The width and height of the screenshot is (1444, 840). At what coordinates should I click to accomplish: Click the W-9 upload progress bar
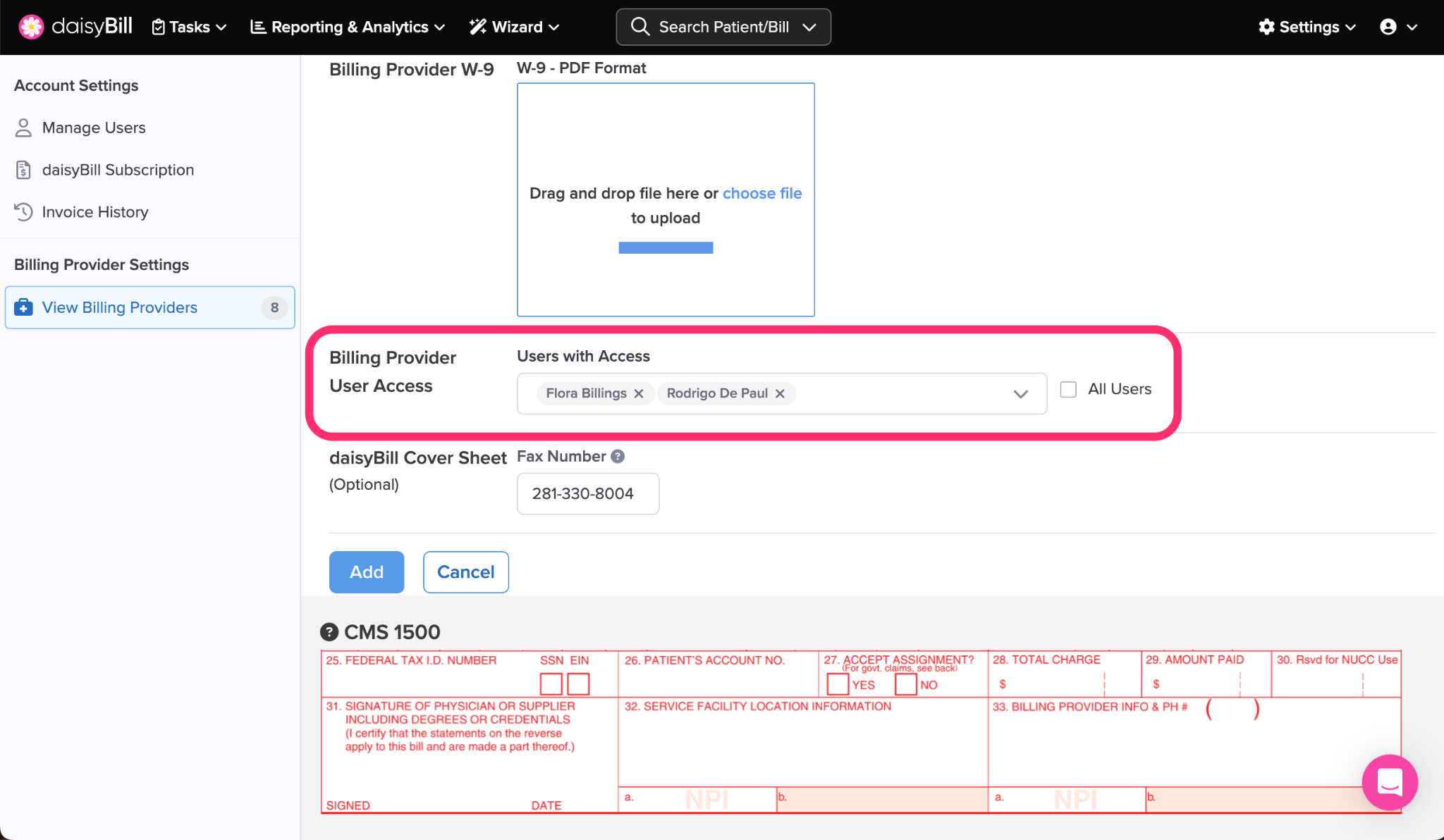(666, 247)
